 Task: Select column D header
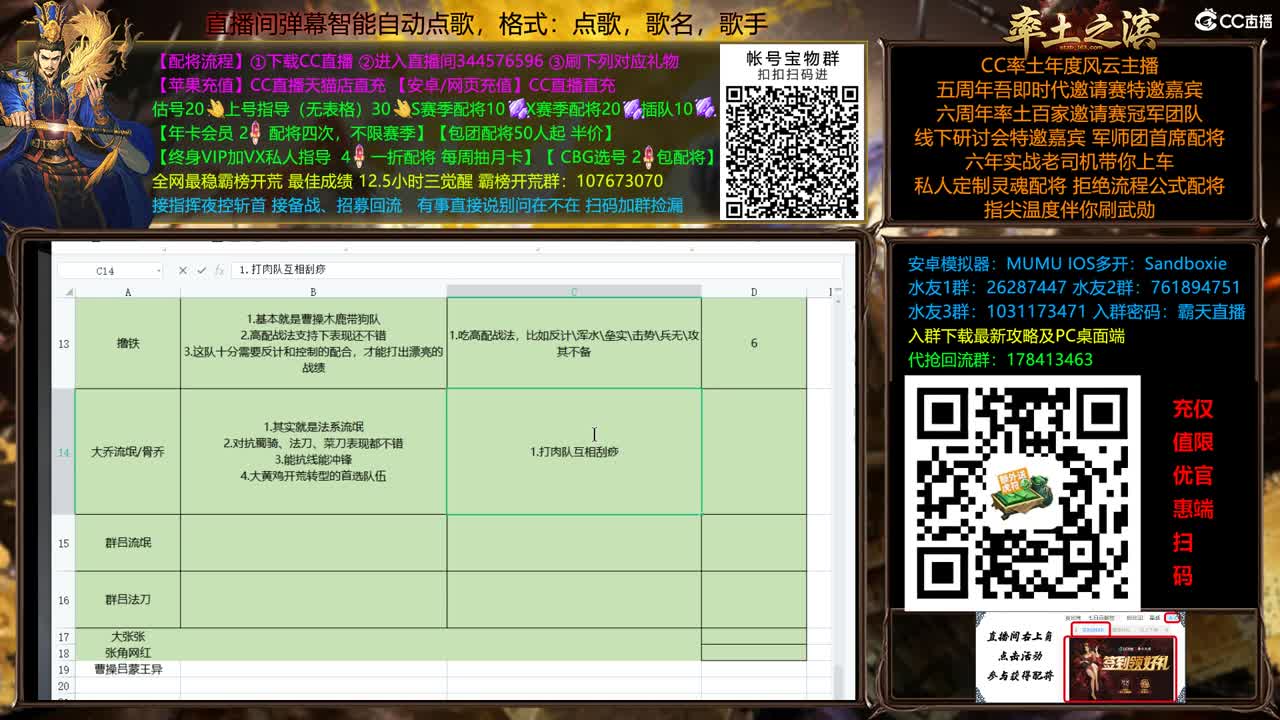point(754,292)
